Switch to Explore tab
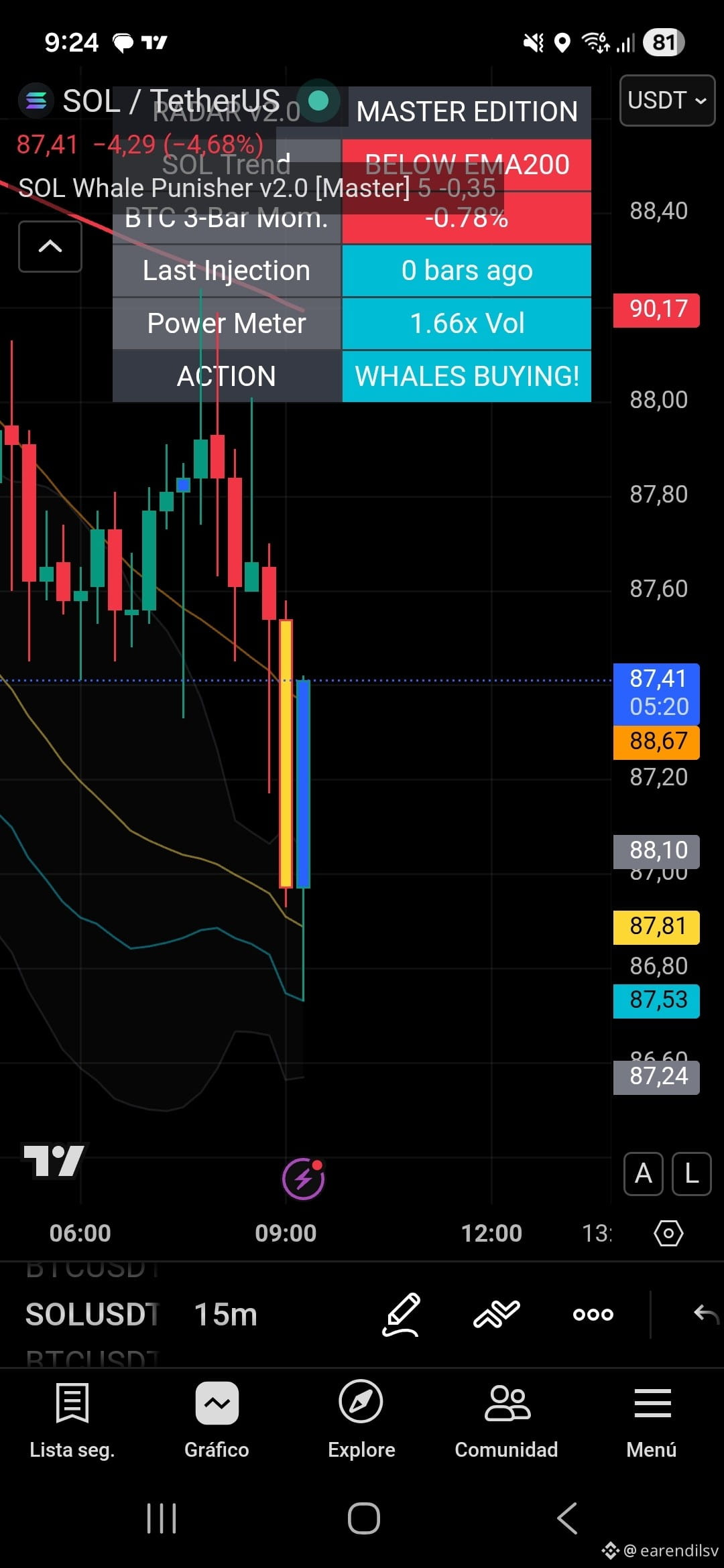This screenshot has width=724, height=1568. [x=361, y=1421]
